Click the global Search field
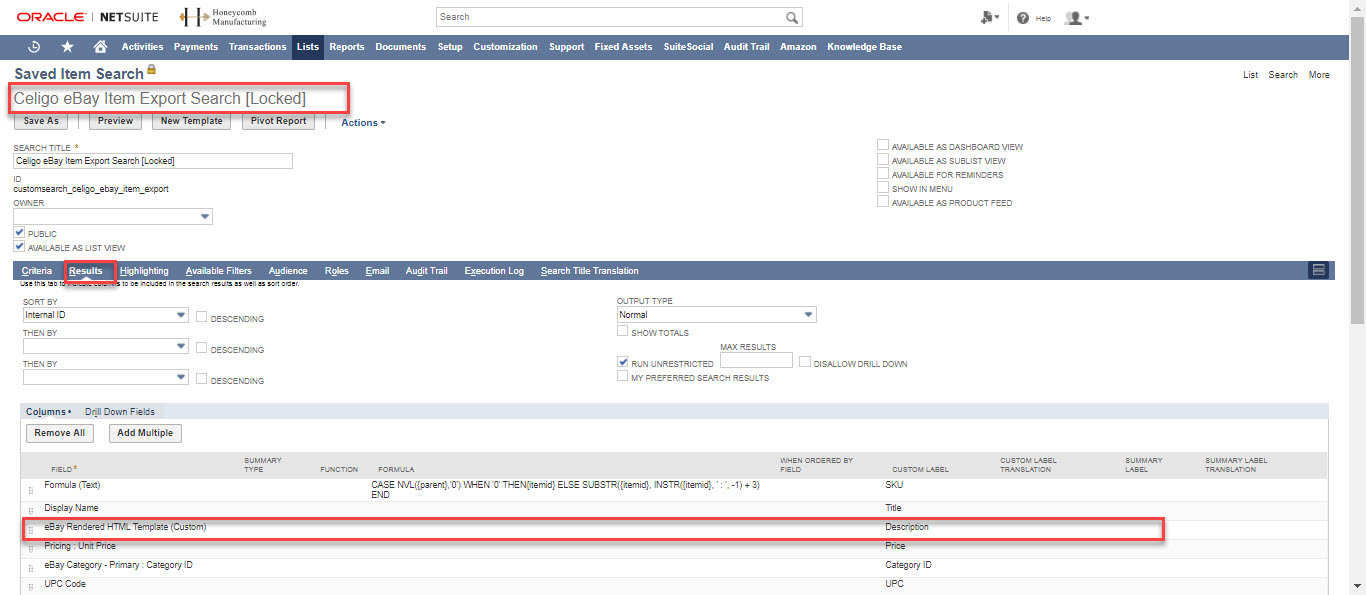The height and width of the screenshot is (595, 1366). (610, 17)
